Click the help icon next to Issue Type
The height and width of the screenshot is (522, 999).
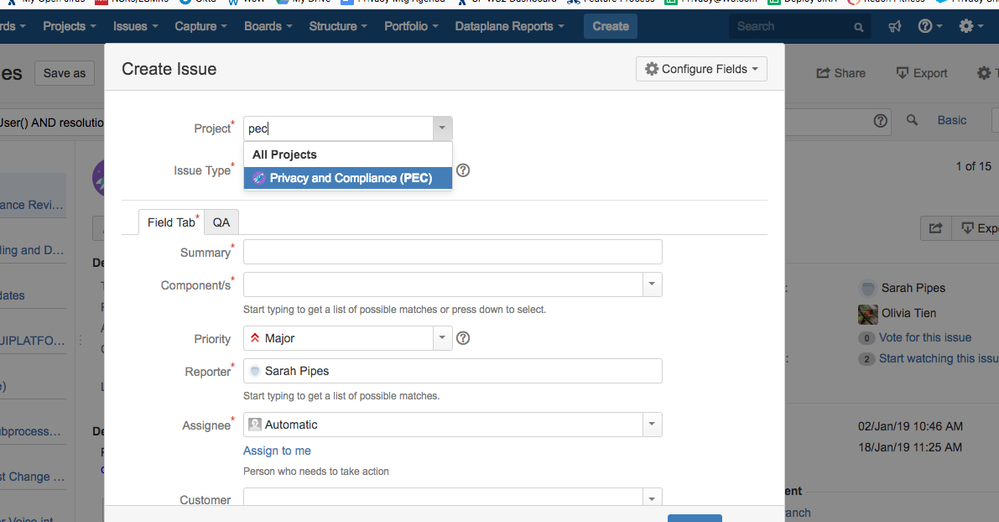tap(463, 170)
